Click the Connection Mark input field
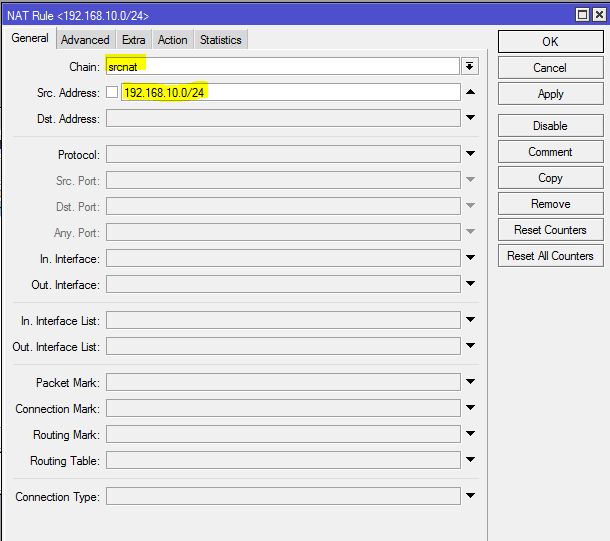The image size is (610, 541). click(283, 408)
